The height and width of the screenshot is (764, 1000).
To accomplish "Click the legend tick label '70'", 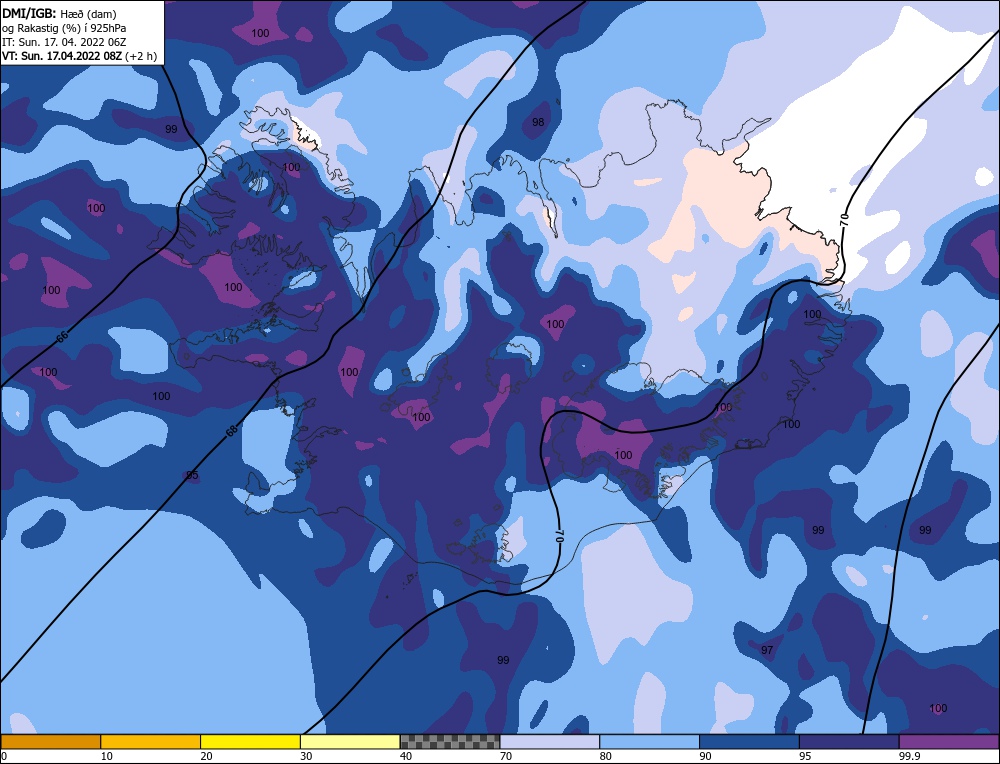I will coord(506,756).
